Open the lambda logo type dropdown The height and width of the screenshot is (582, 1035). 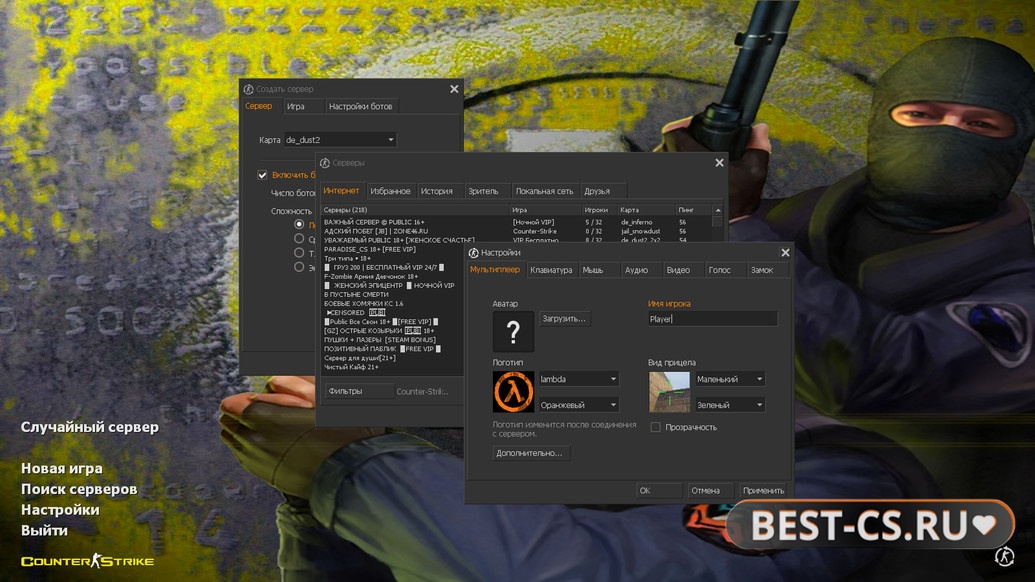click(579, 379)
